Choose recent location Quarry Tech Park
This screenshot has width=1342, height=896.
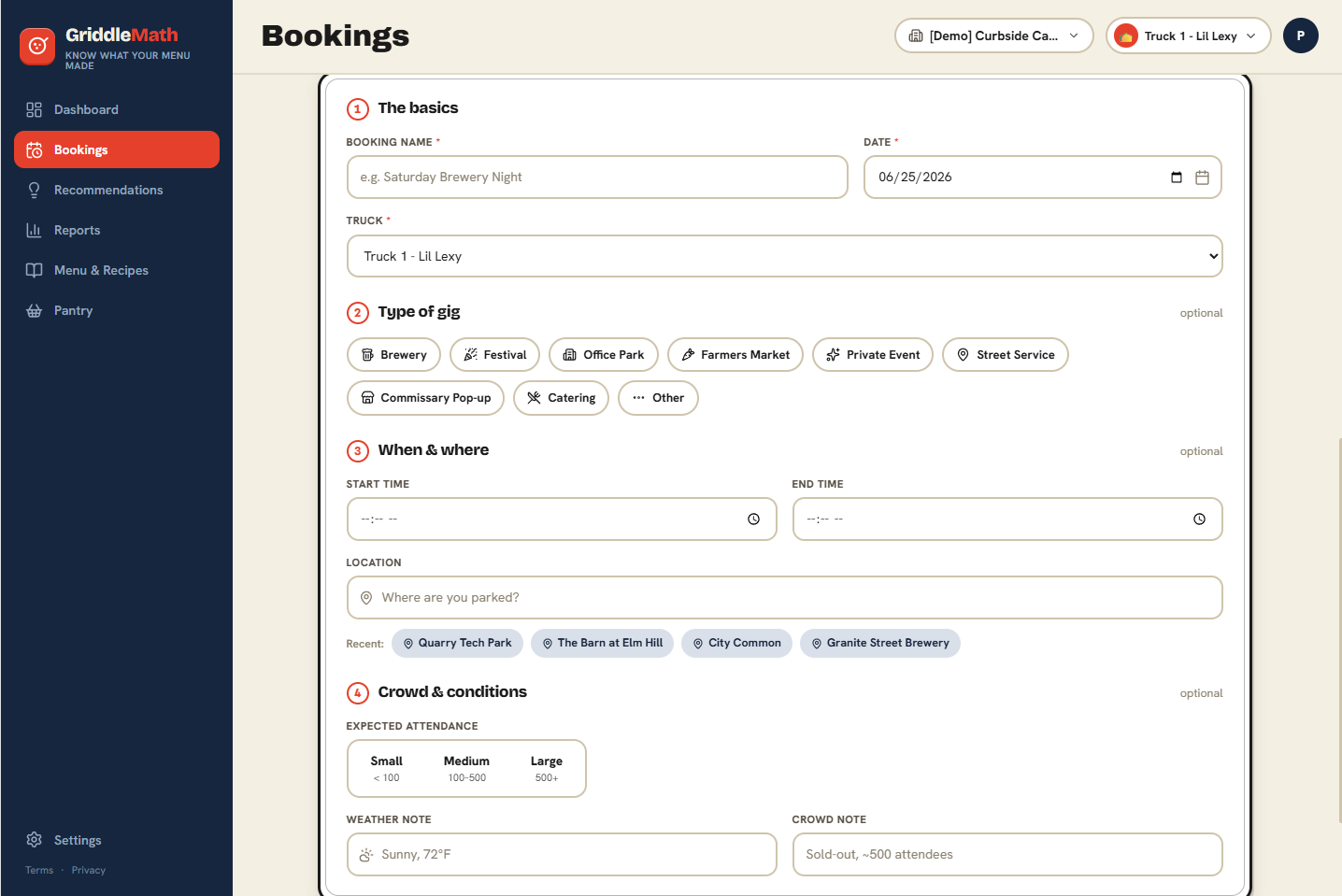[x=457, y=643]
